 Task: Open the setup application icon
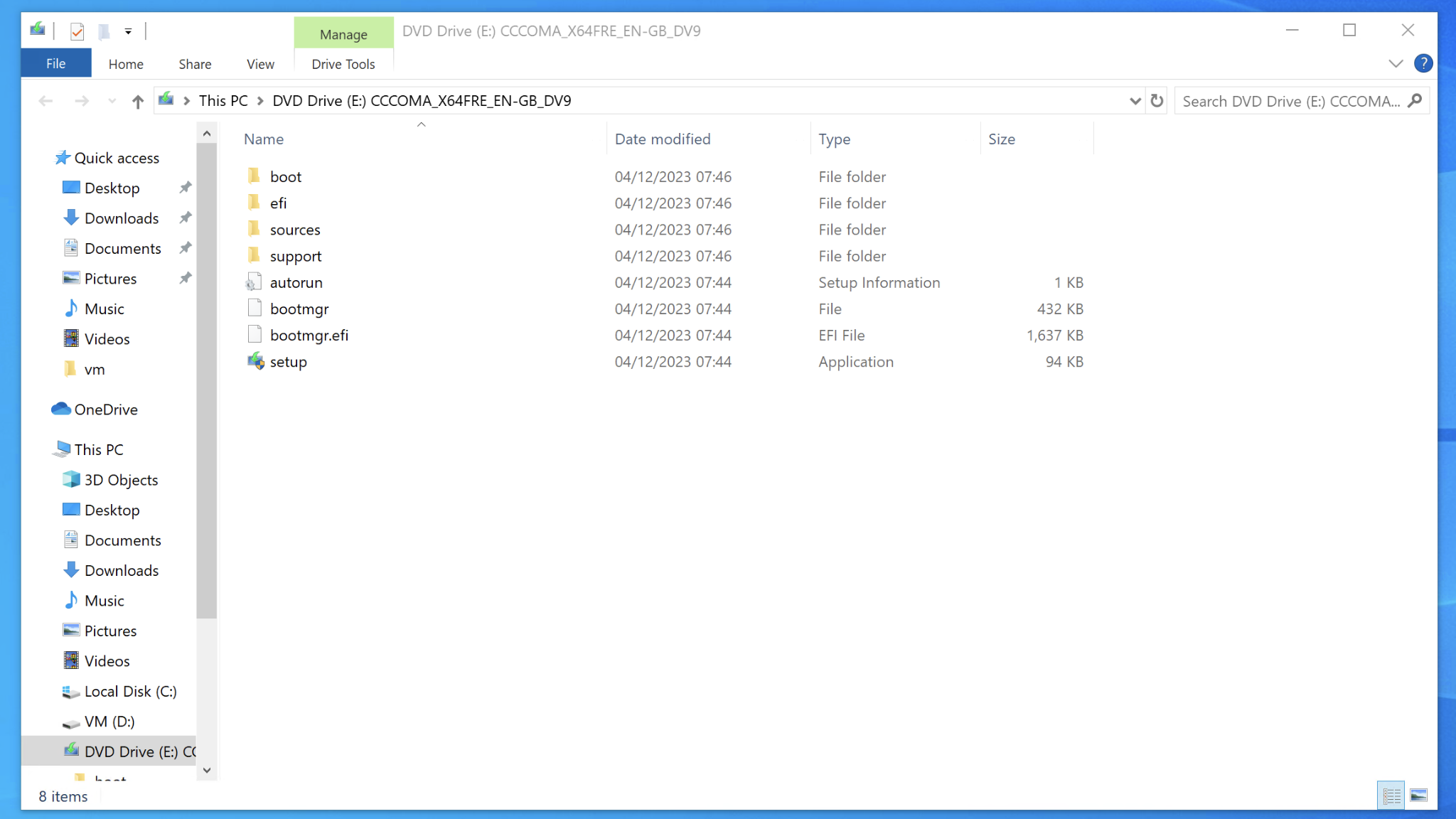click(257, 362)
